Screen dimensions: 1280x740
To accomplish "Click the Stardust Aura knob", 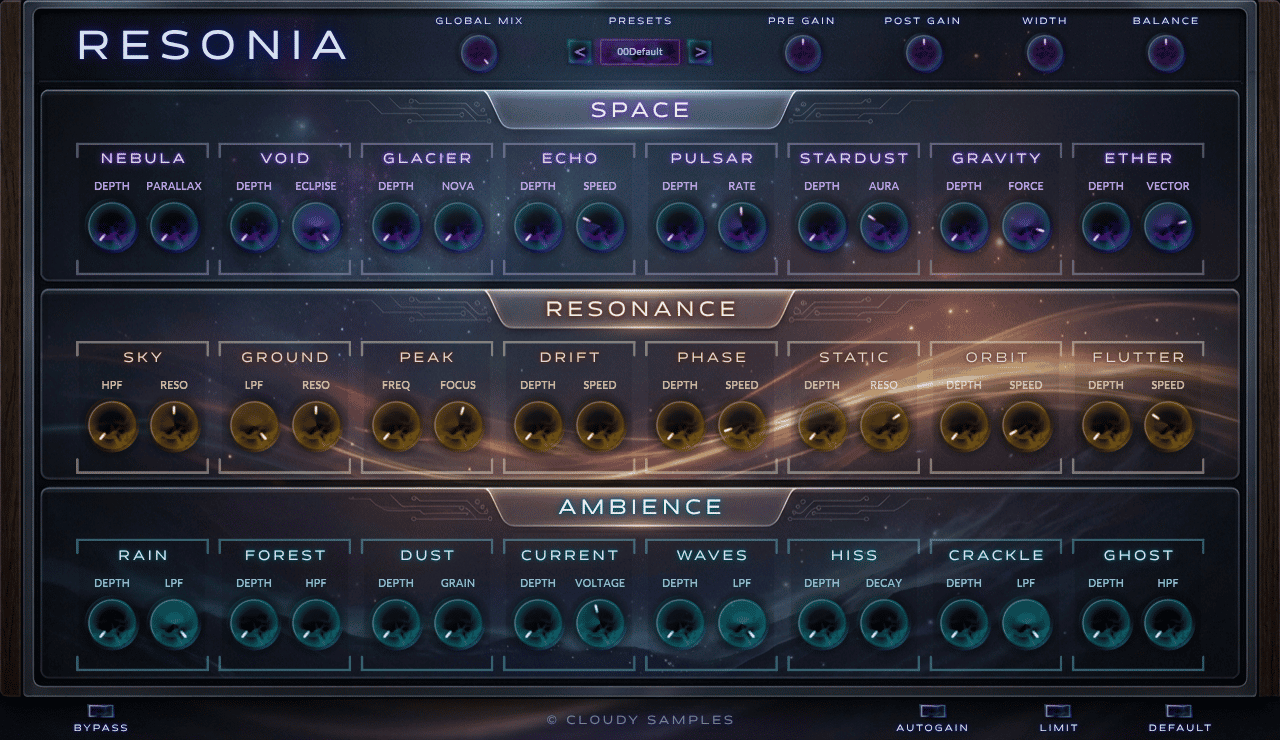I will tap(884, 226).
